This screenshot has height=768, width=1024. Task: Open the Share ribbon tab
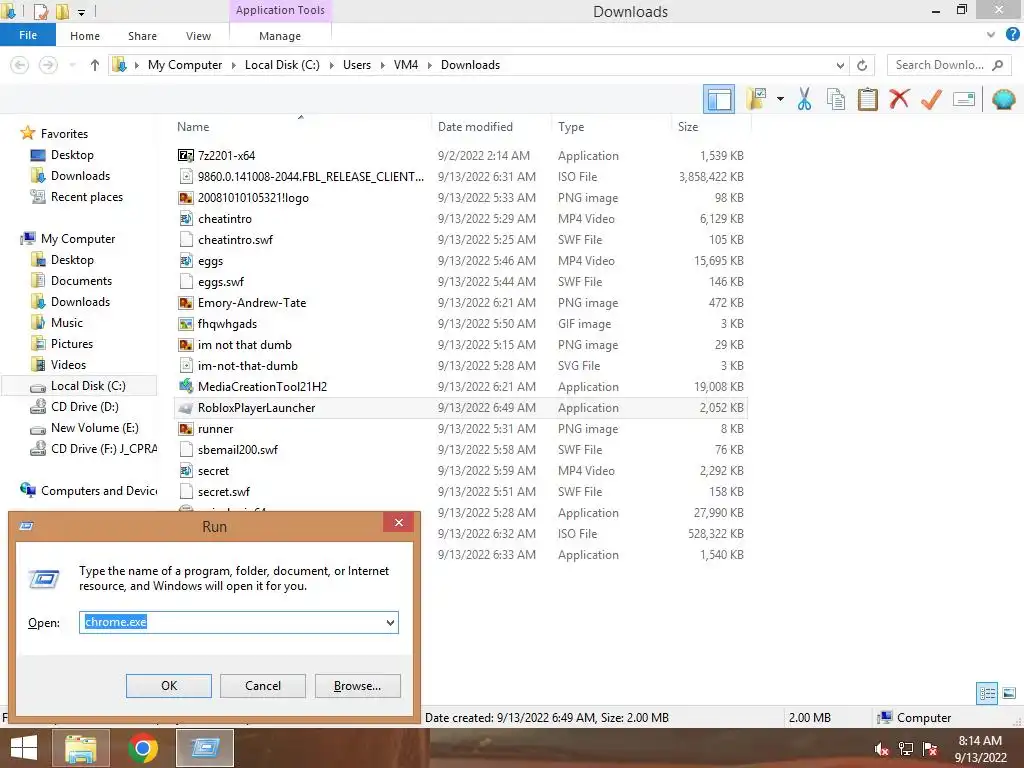pyautogui.click(x=142, y=36)
